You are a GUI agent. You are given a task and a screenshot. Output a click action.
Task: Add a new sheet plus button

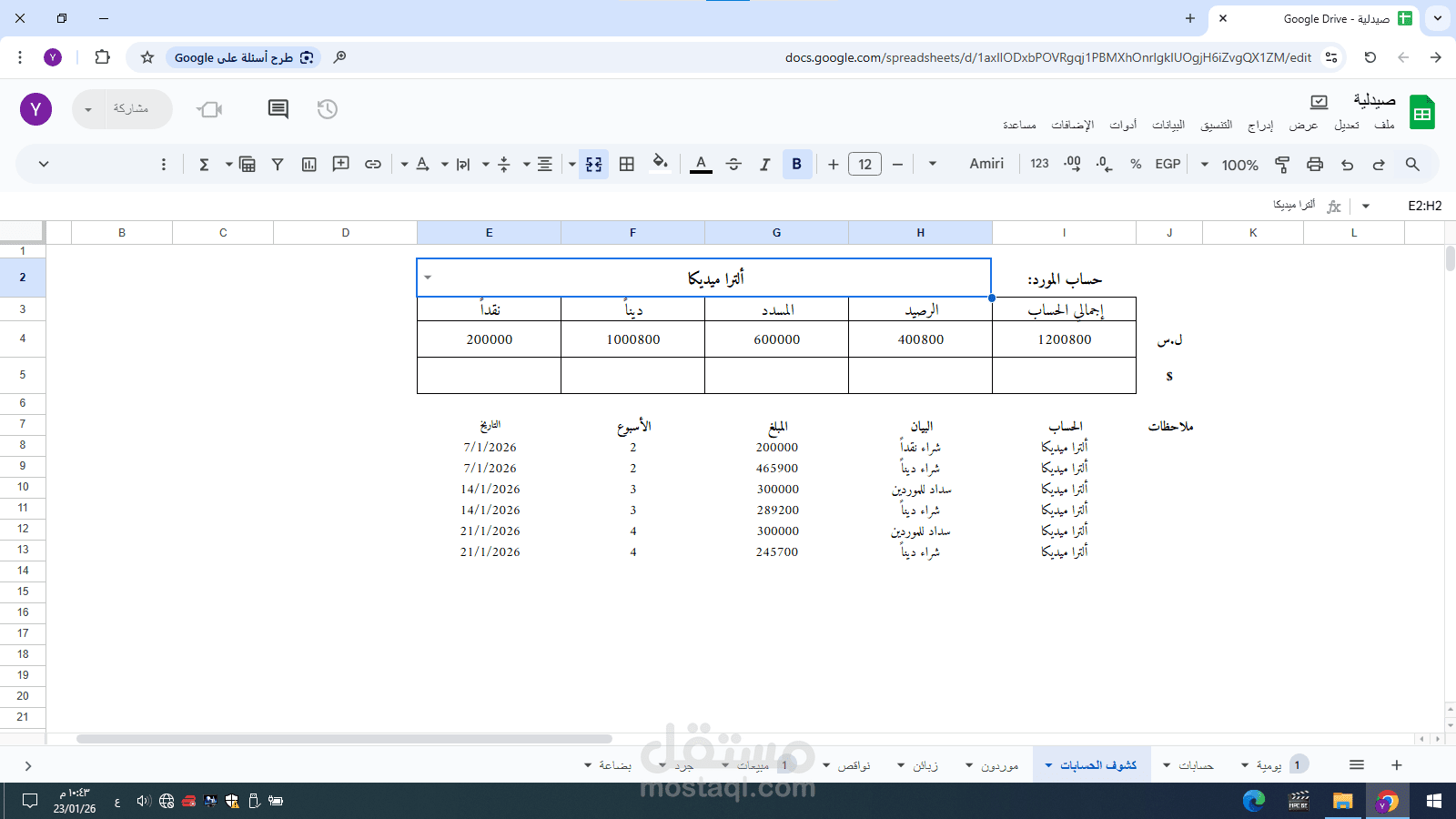tap(1397, 765)
